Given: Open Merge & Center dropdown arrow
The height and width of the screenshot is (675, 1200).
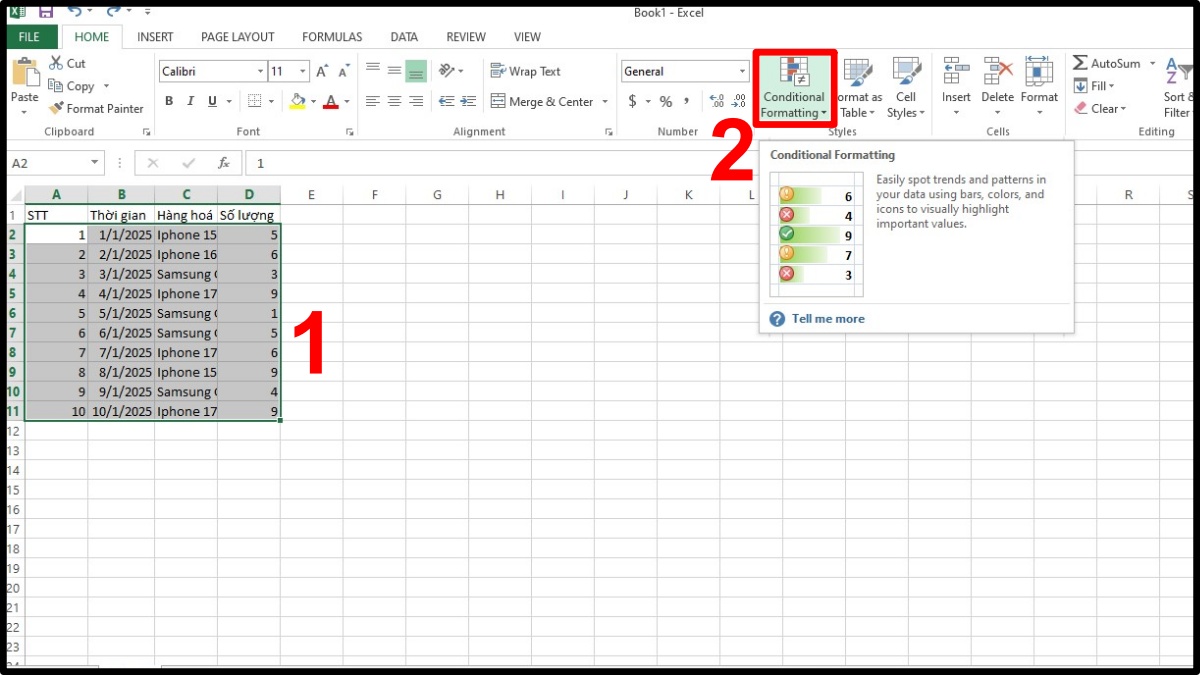Looking at the screenshot, I should [605, 102].
